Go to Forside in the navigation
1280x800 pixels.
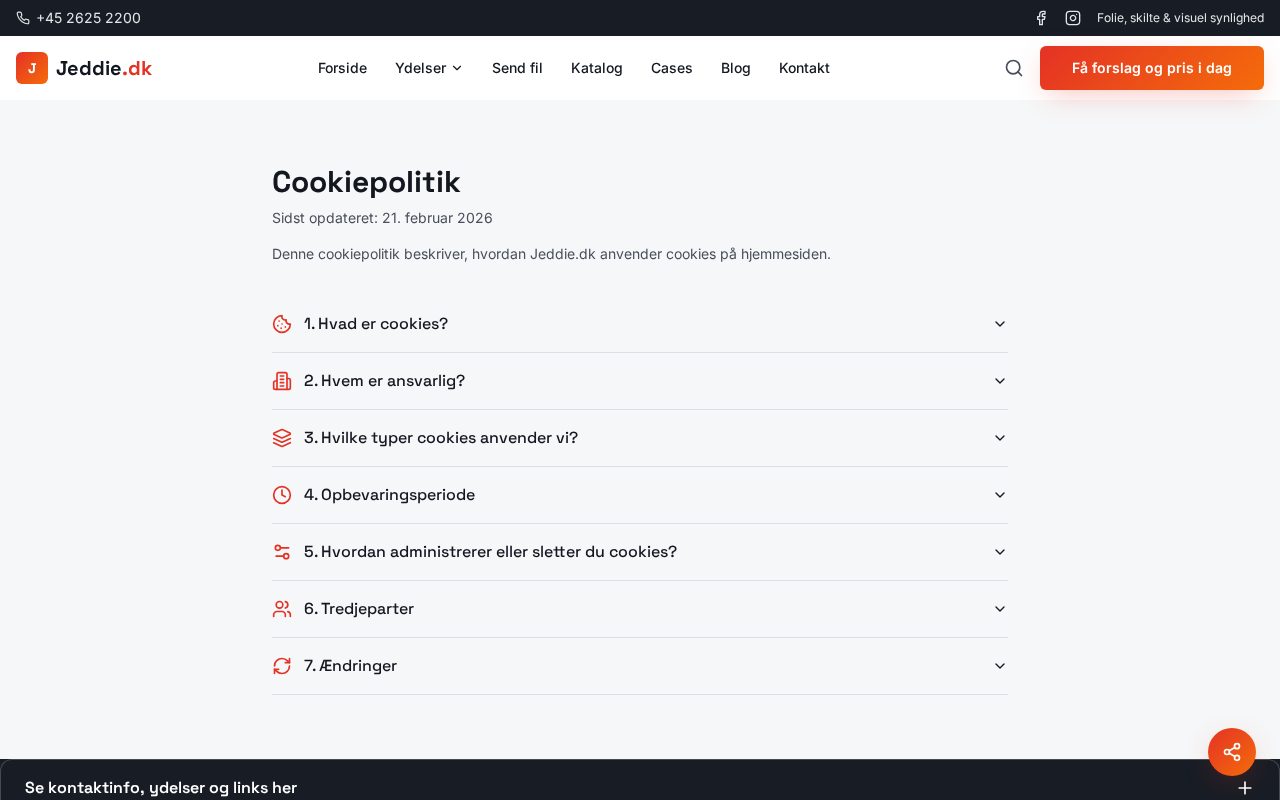(x=342, y=68)
